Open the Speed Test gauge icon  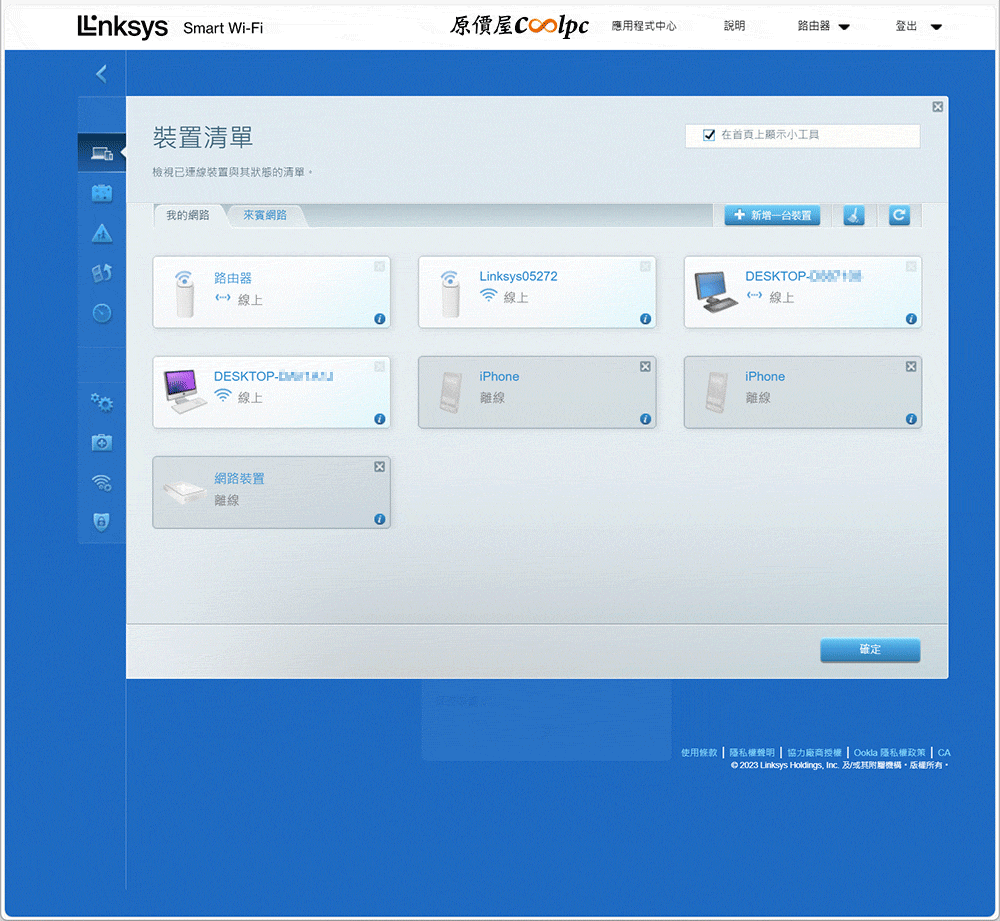101,313
